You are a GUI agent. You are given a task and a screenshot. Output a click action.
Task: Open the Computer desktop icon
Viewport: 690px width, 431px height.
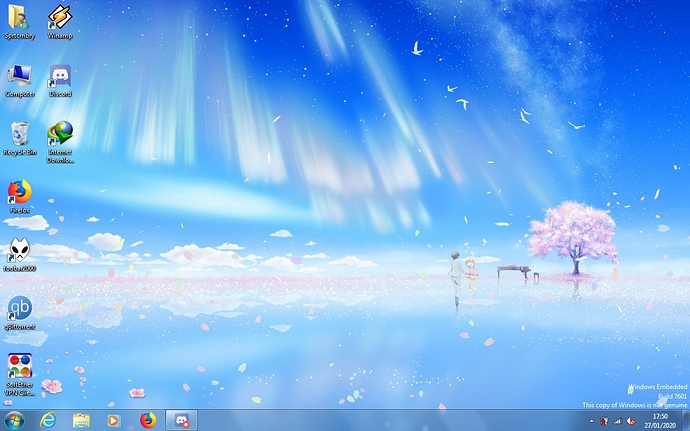[x=19, y=81]
